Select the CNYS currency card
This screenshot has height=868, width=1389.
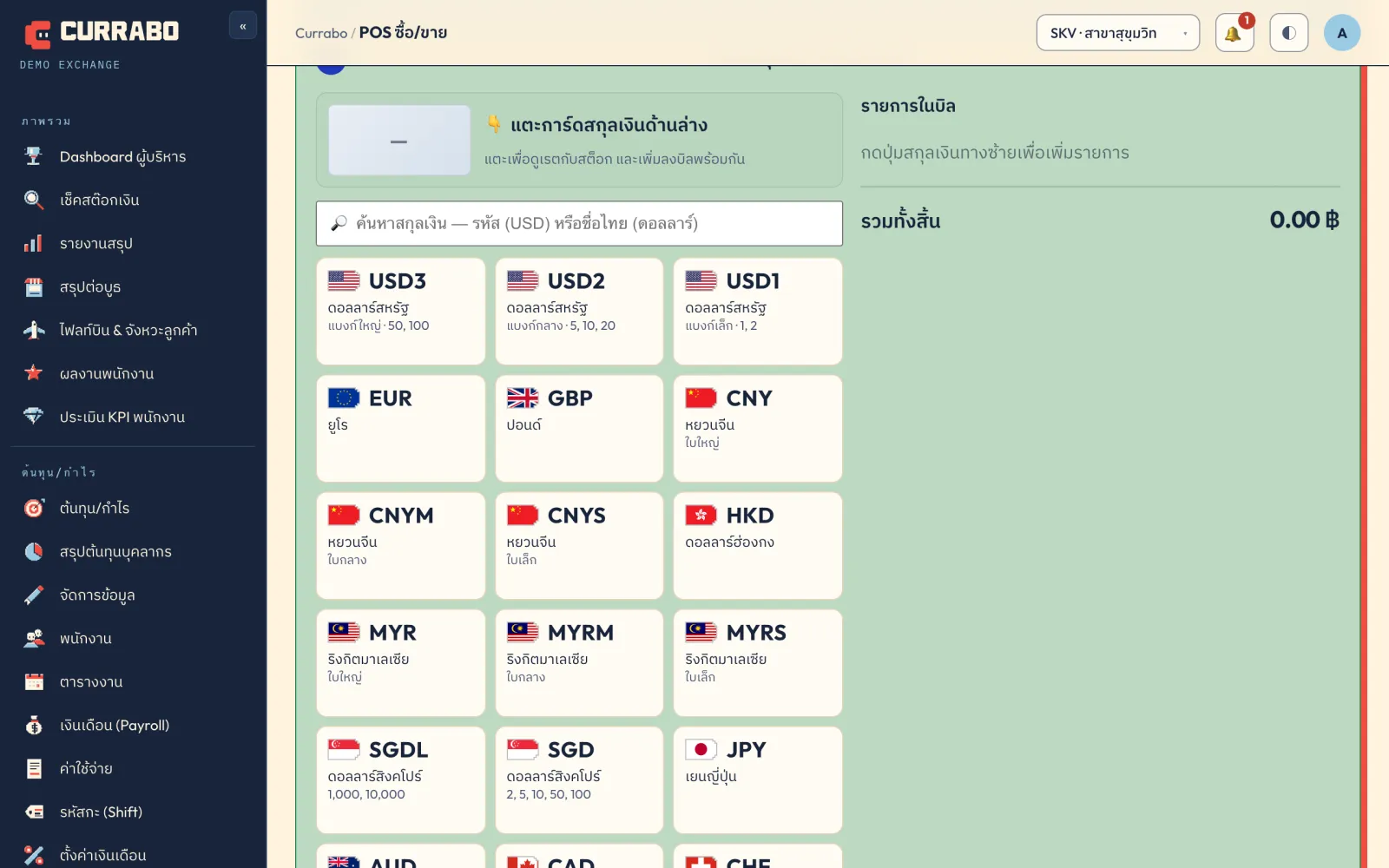coord(579,545)
